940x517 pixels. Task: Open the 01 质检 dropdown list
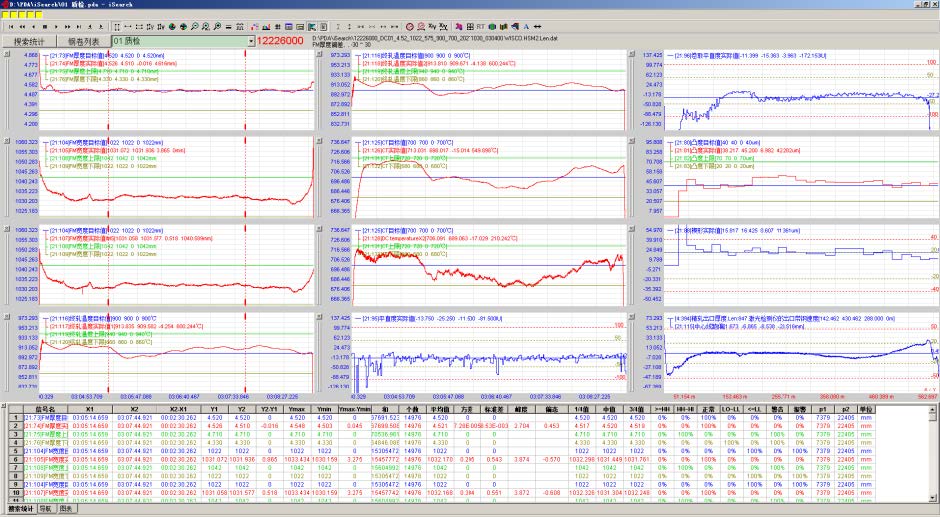pos(251,41)
